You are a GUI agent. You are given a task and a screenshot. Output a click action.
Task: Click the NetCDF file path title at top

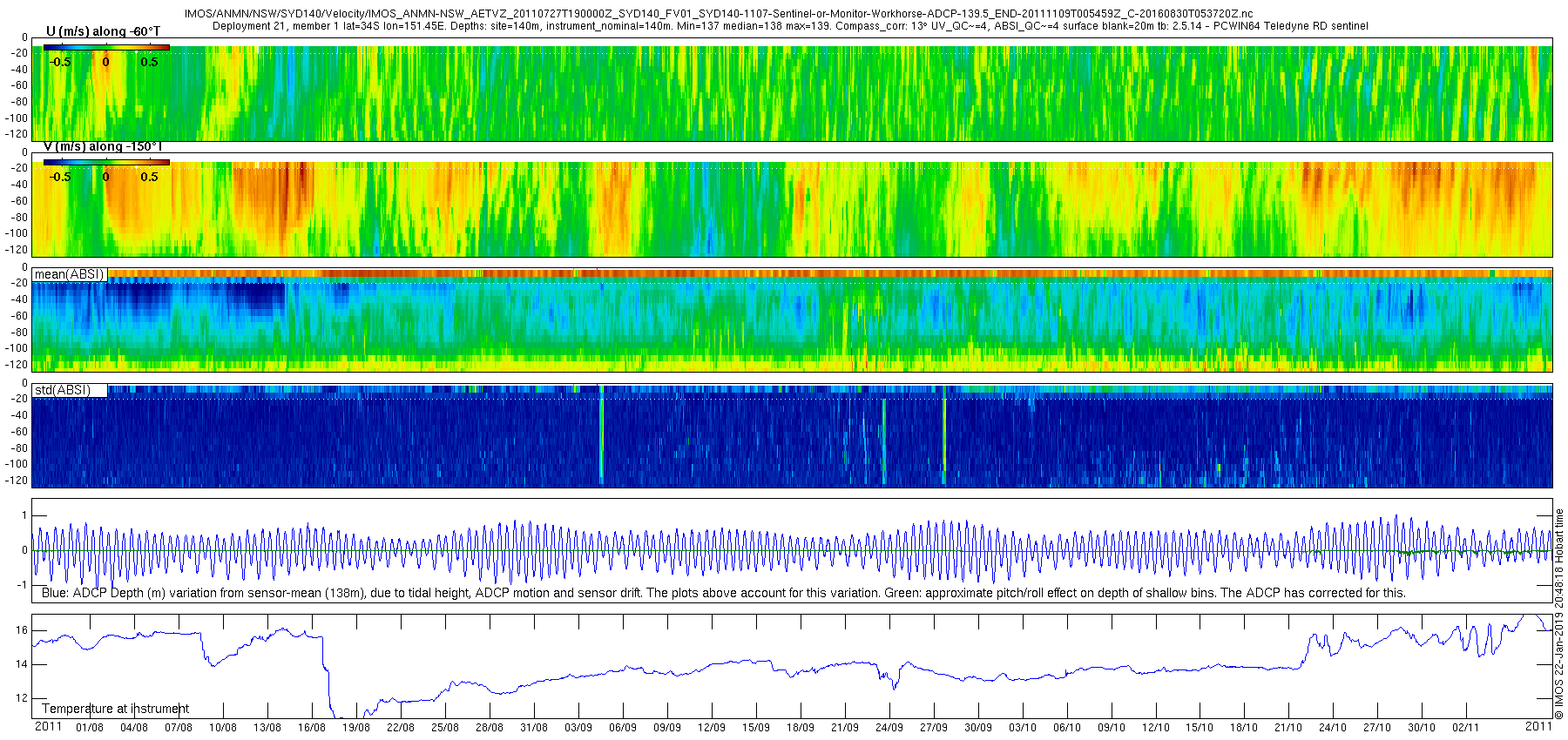[x=719, y=14]
